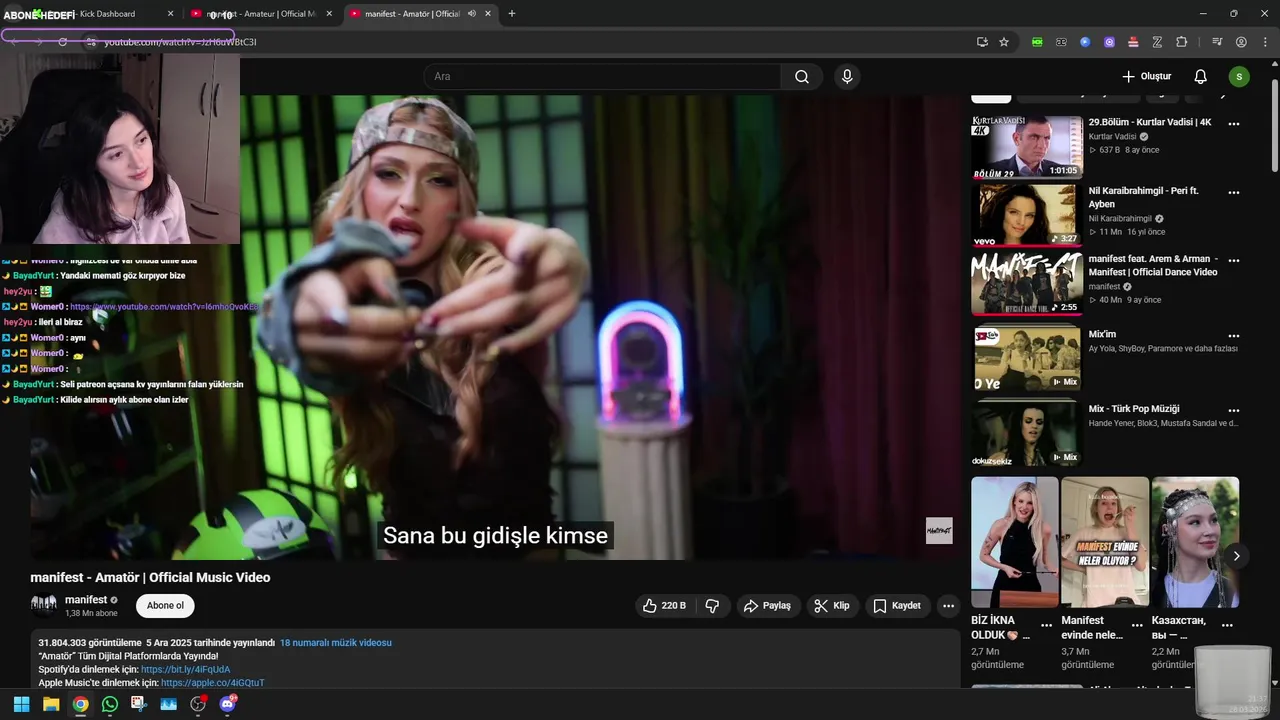Click the install app icon in address bar
1280x720 pixels.
(x=982, y=42)
